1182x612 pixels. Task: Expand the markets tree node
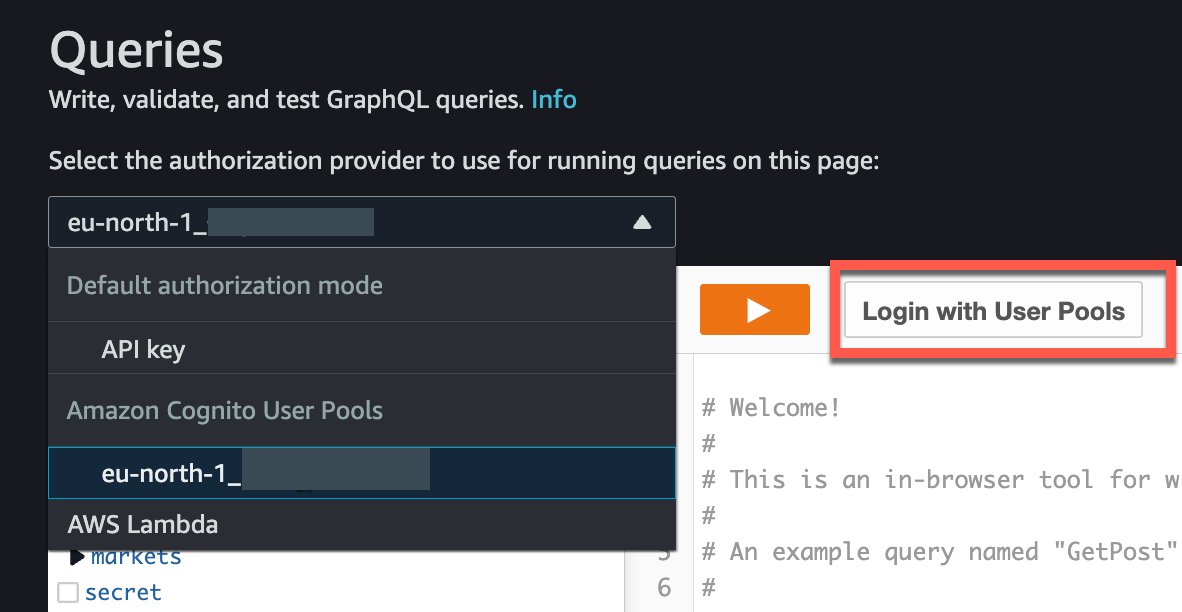pos(76,557)
